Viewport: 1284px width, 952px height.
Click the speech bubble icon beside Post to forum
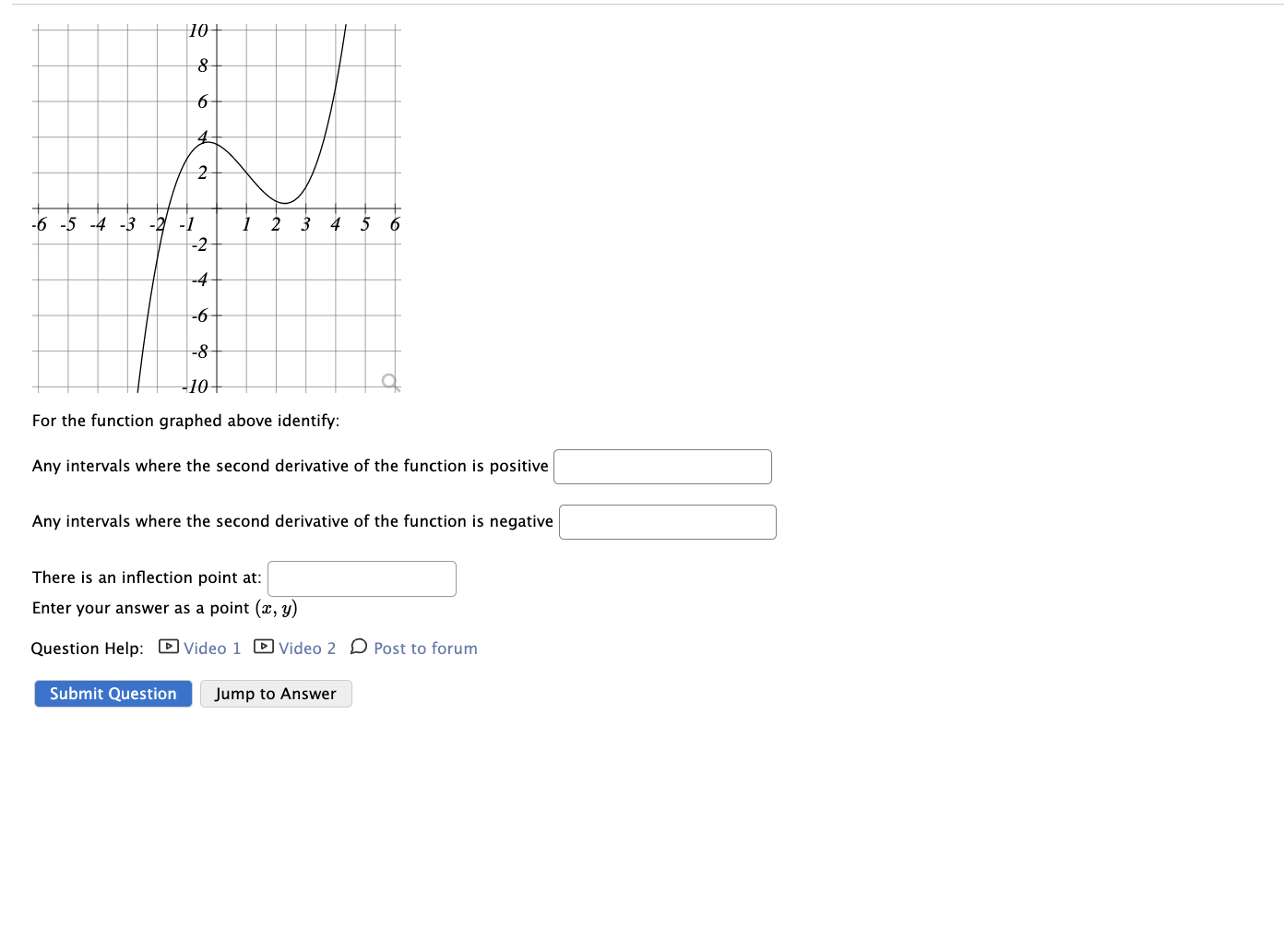[359, 648]
